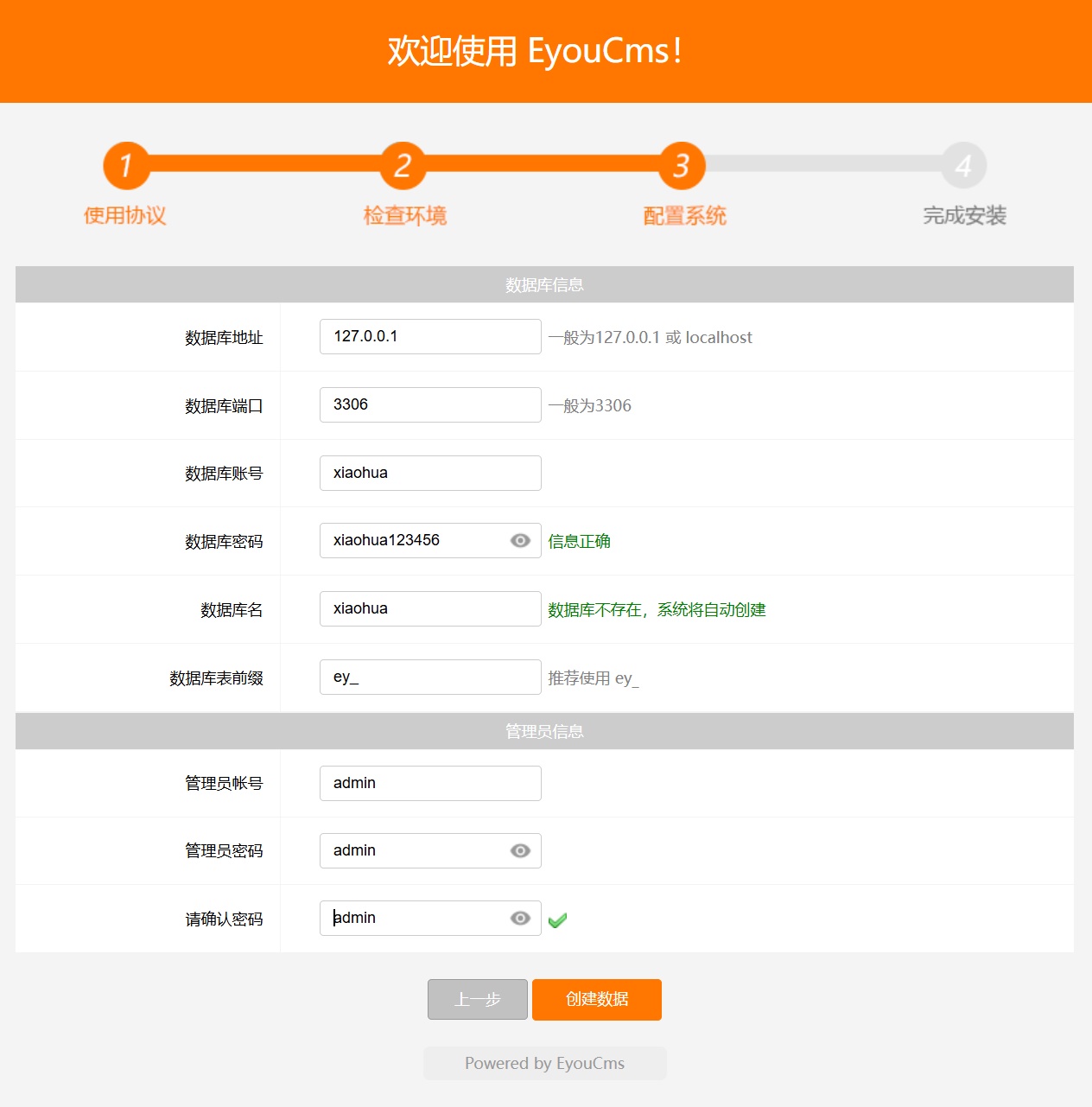Click the 数据库密码 label
1092x1107 pixels.
click(224, 542)
